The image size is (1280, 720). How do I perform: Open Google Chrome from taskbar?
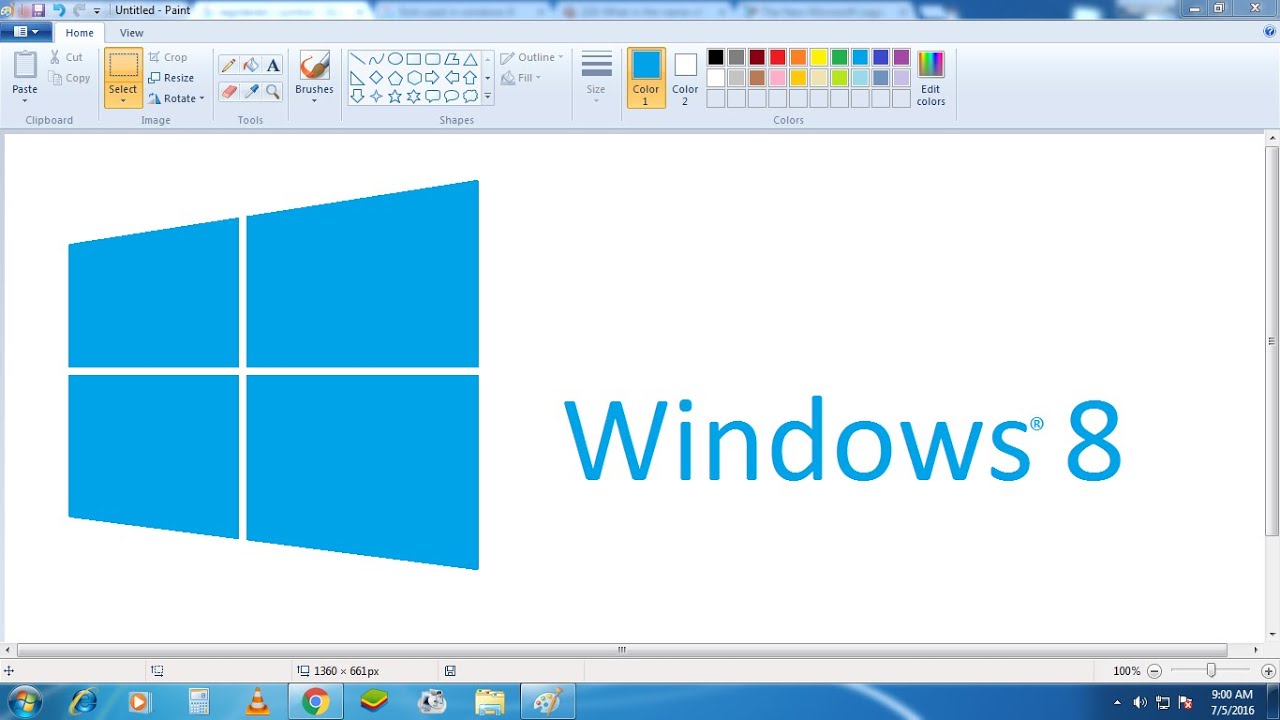pos(315,702)
